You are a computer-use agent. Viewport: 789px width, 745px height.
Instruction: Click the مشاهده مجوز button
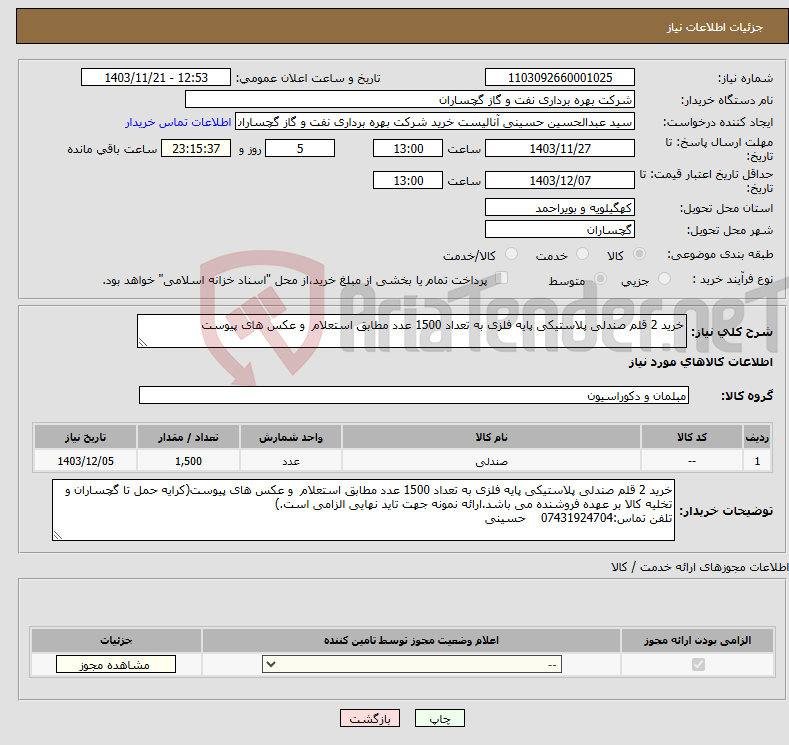(x=116, y=665)
